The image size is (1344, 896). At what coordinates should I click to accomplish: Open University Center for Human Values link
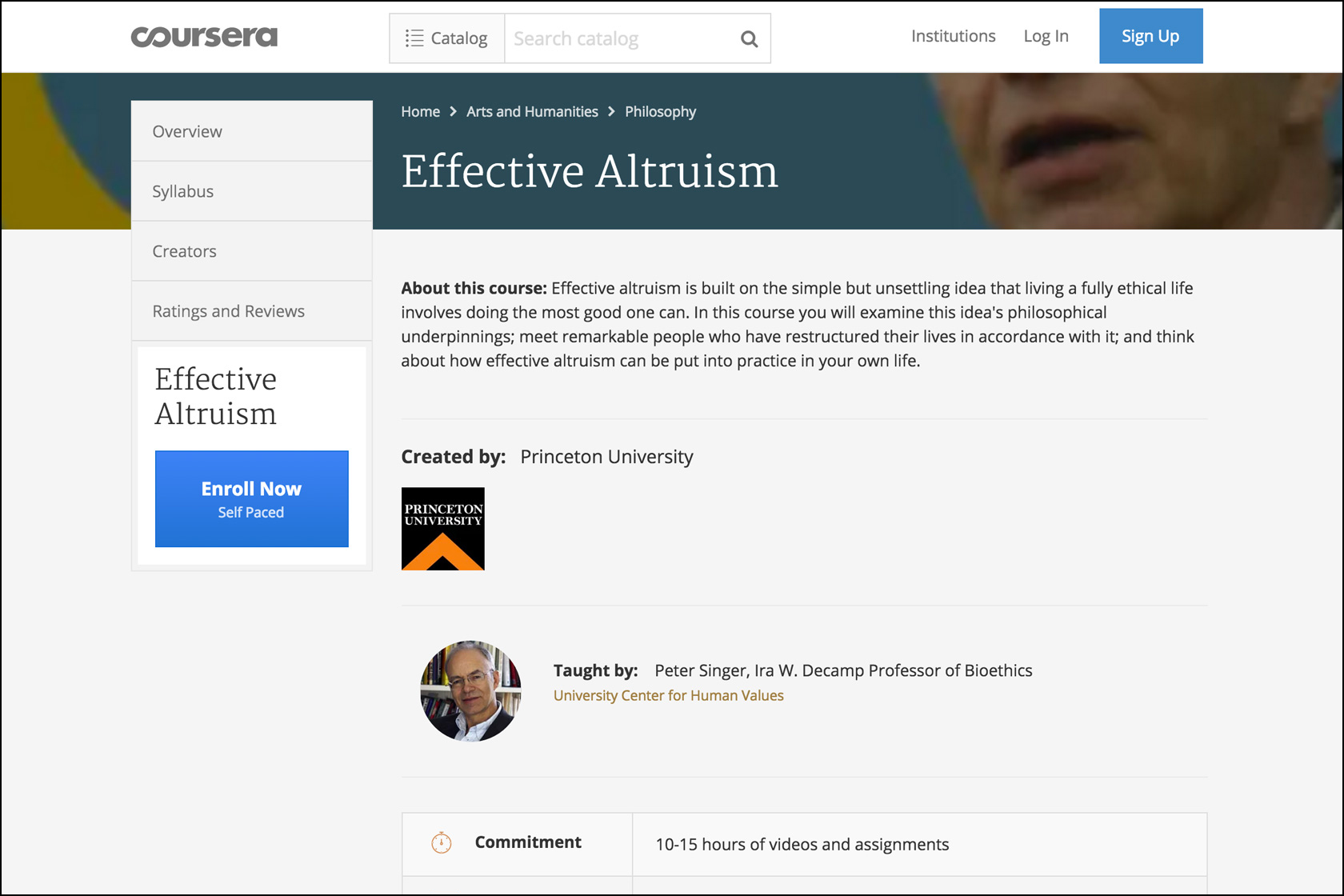tap(669, 696)
